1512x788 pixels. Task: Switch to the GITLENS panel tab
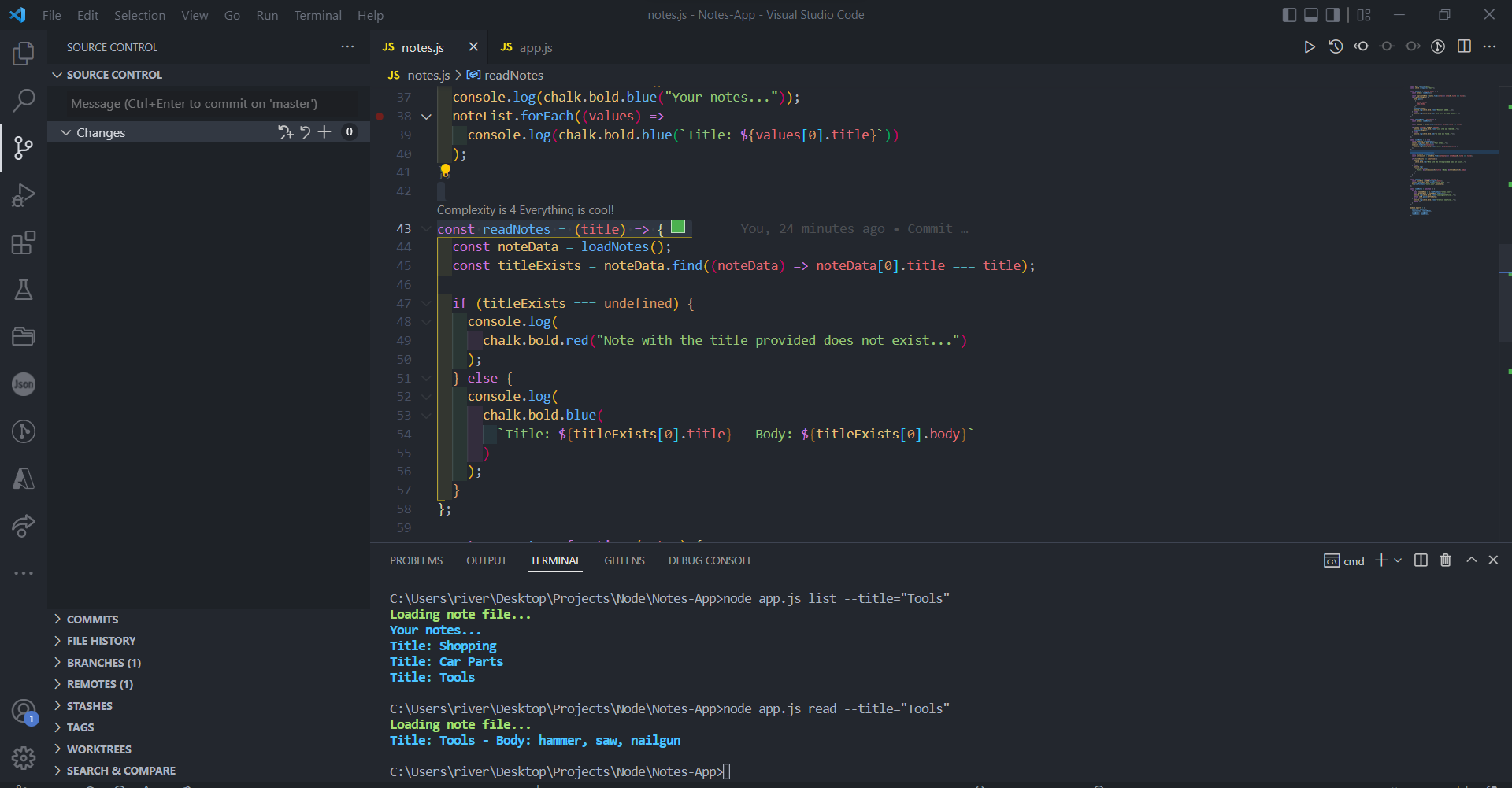pyautogui.click(x=624, y=560)
